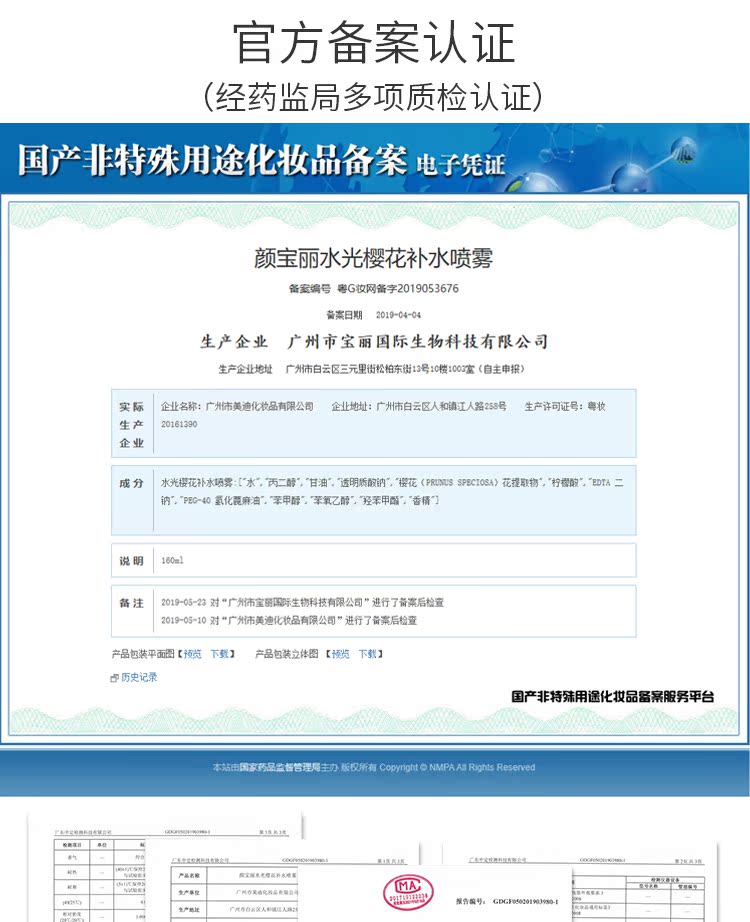Viewport: 750px width, 922px height.
Task: Click the heading 官方备案认证
Action: pos(374,42)
